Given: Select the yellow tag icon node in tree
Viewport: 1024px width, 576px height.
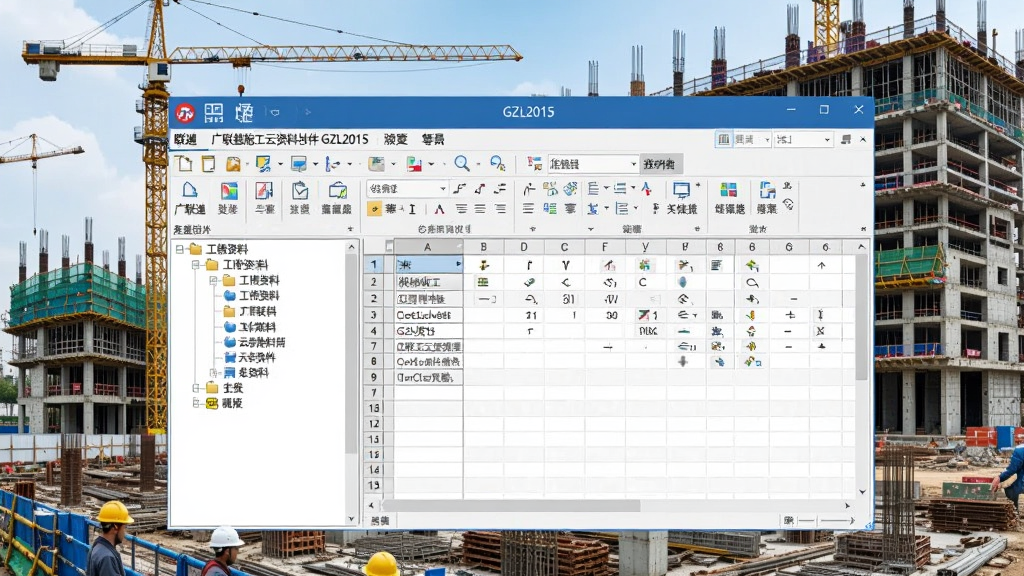Looking at the screenshot, I should 212,404.
